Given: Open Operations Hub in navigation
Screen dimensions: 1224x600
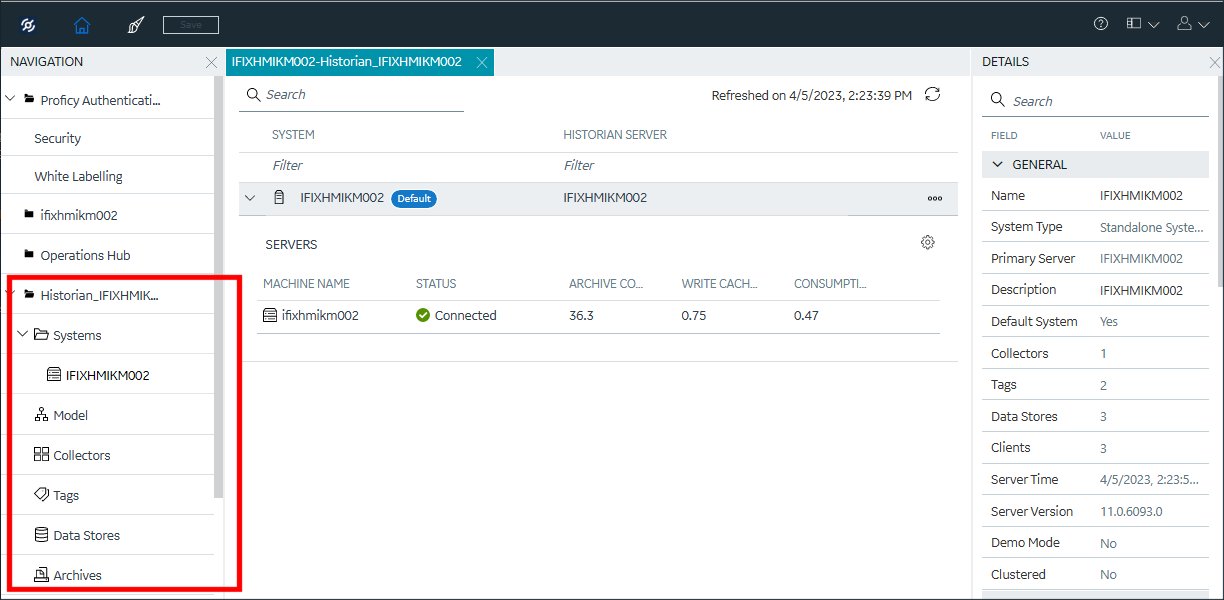Looking at the screenshot, I should click(85, 255).
